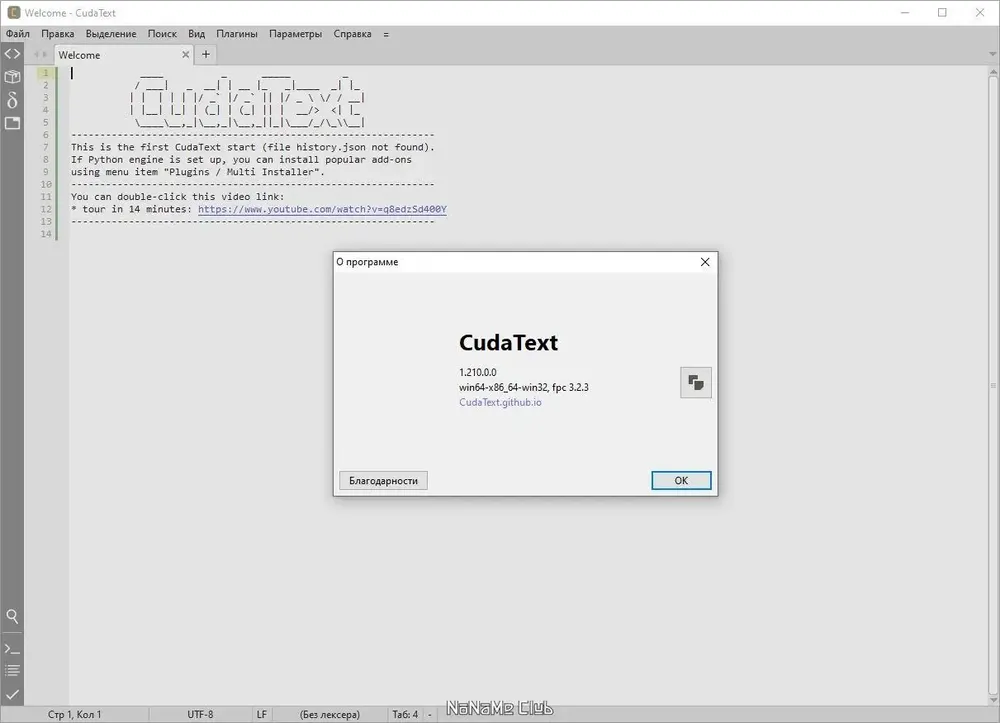Open the Snippets delta icon panel

coord(12,100)
